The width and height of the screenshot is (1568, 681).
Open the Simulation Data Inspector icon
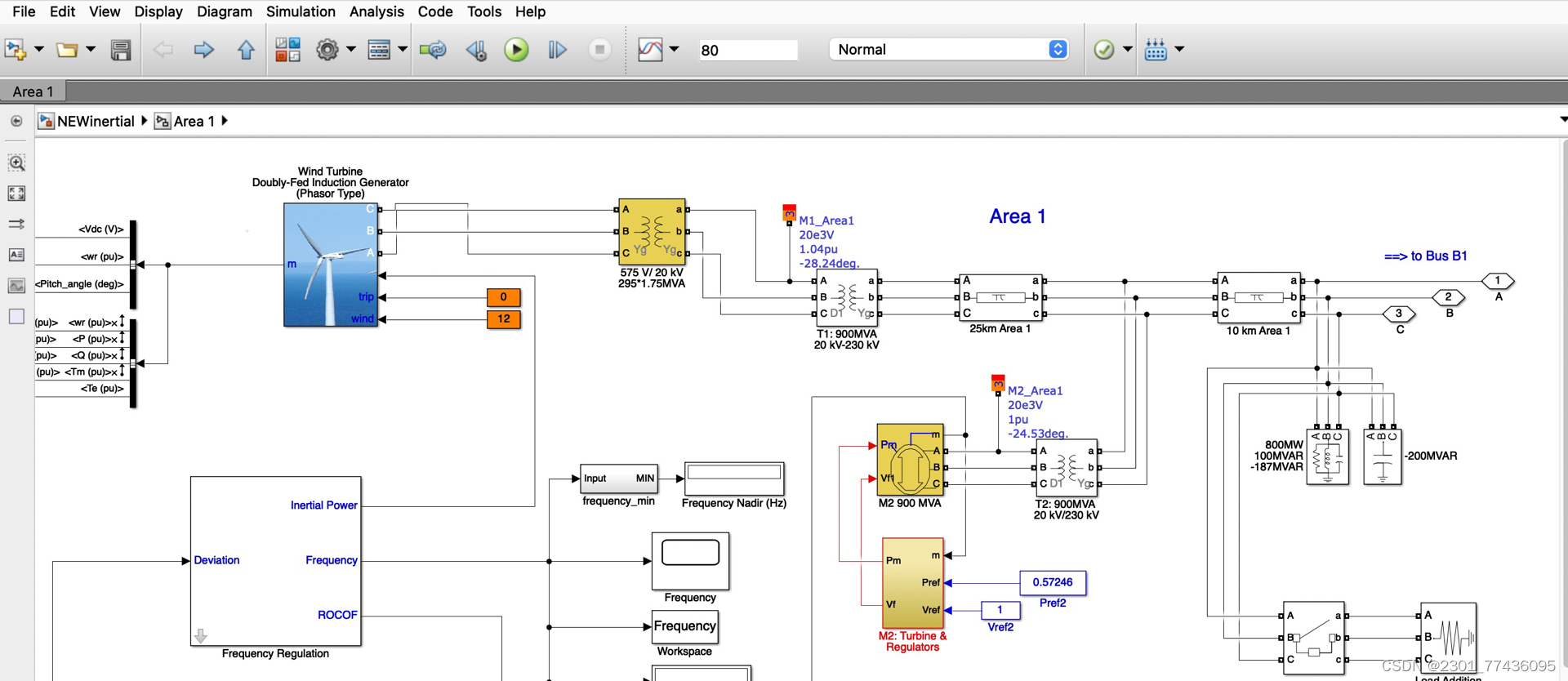pos(650,50)
